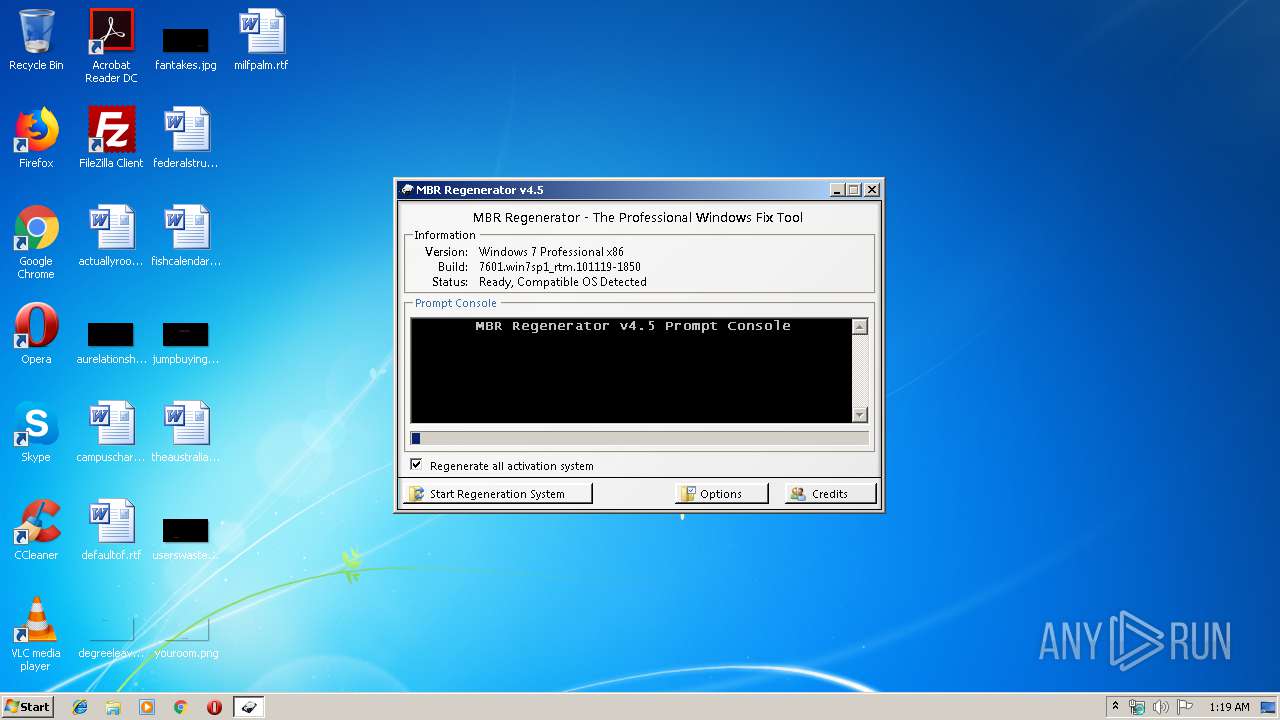Click prompt console scrollbar up arrow
Screen dimensions: 1280x720
[860, 327]
